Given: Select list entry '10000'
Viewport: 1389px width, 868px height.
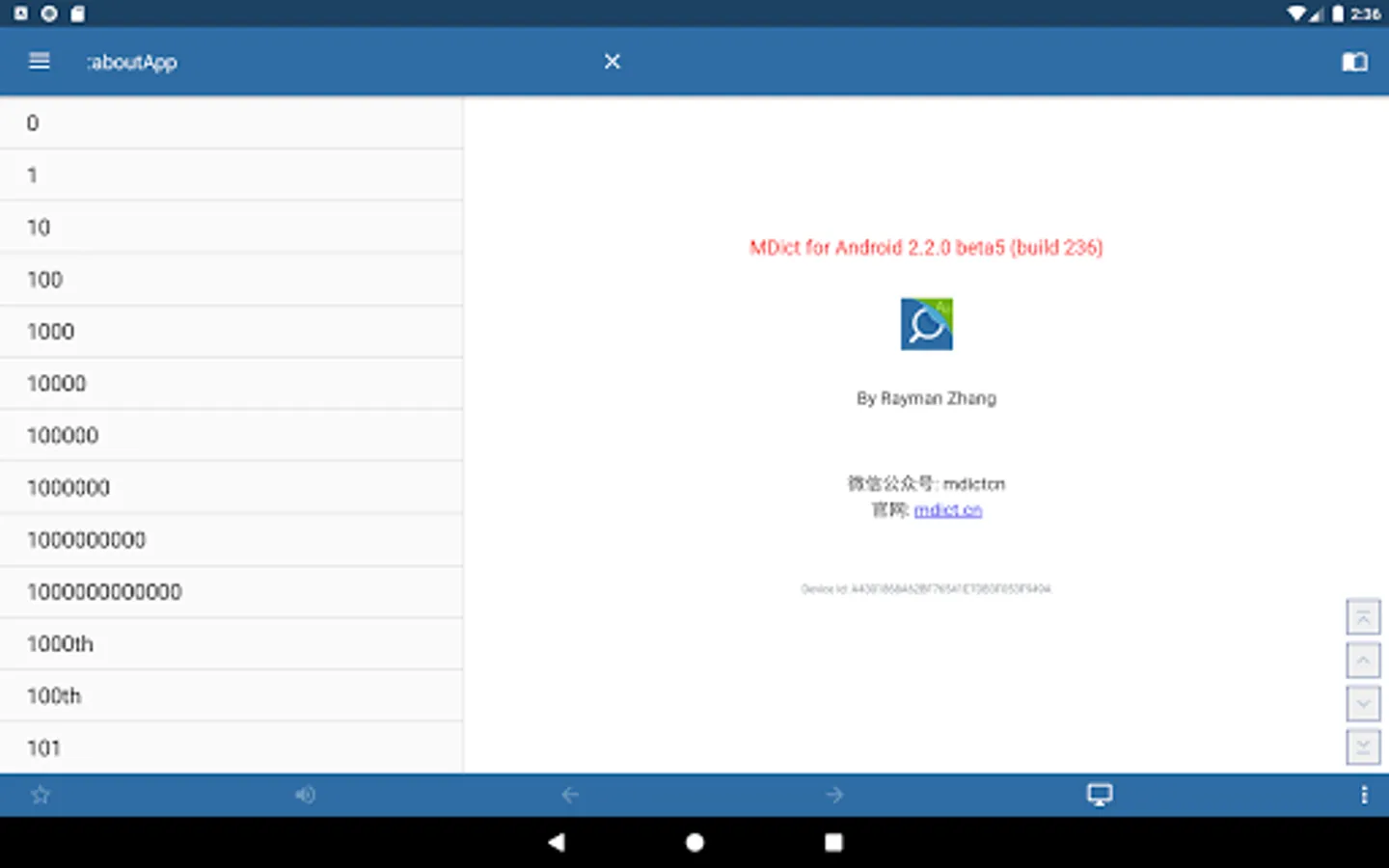Looking at the screenshot, I should tap(231, 384).
